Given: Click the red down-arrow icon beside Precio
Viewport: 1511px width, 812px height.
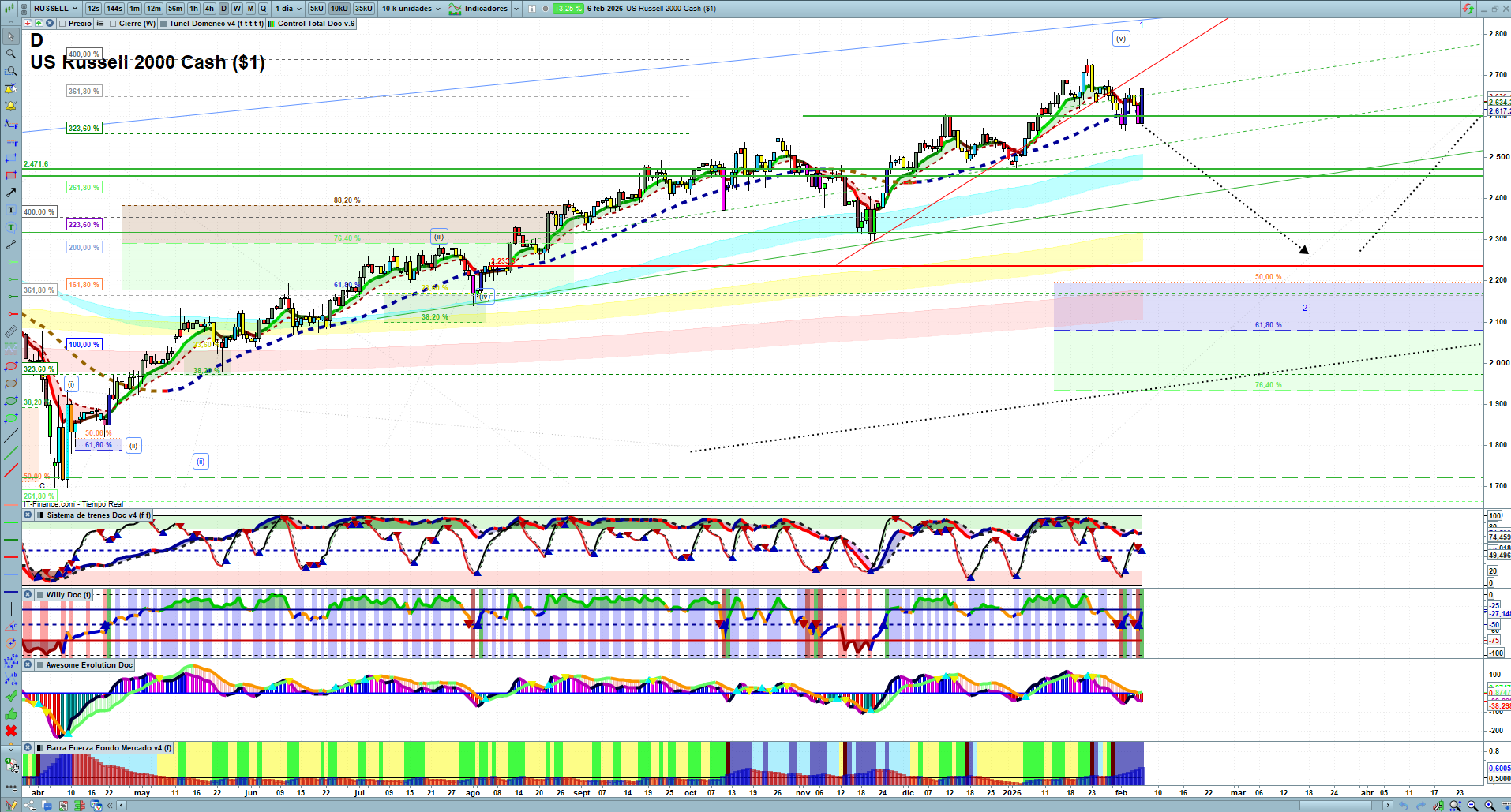Looking at the screenshot, I should point(28,24).
